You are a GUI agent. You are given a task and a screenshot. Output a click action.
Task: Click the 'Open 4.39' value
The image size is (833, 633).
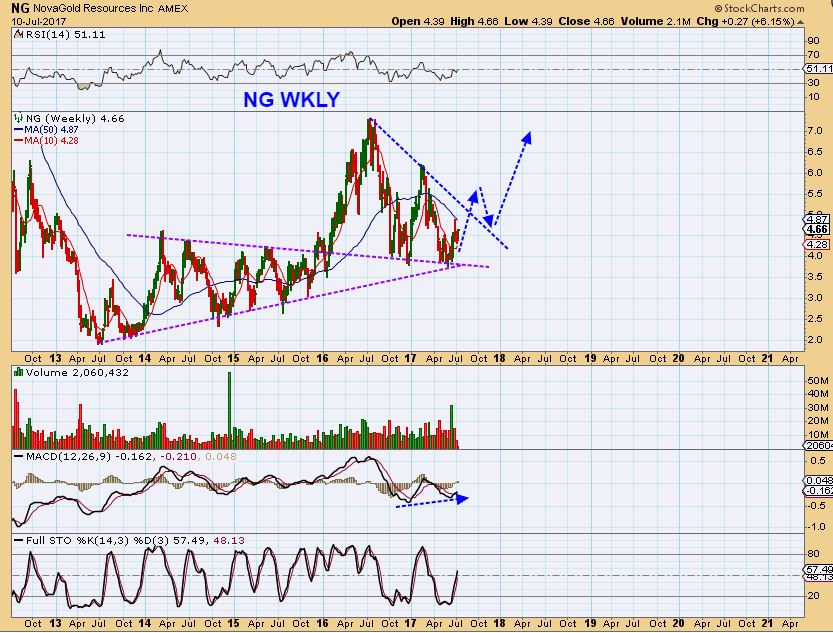418,21
